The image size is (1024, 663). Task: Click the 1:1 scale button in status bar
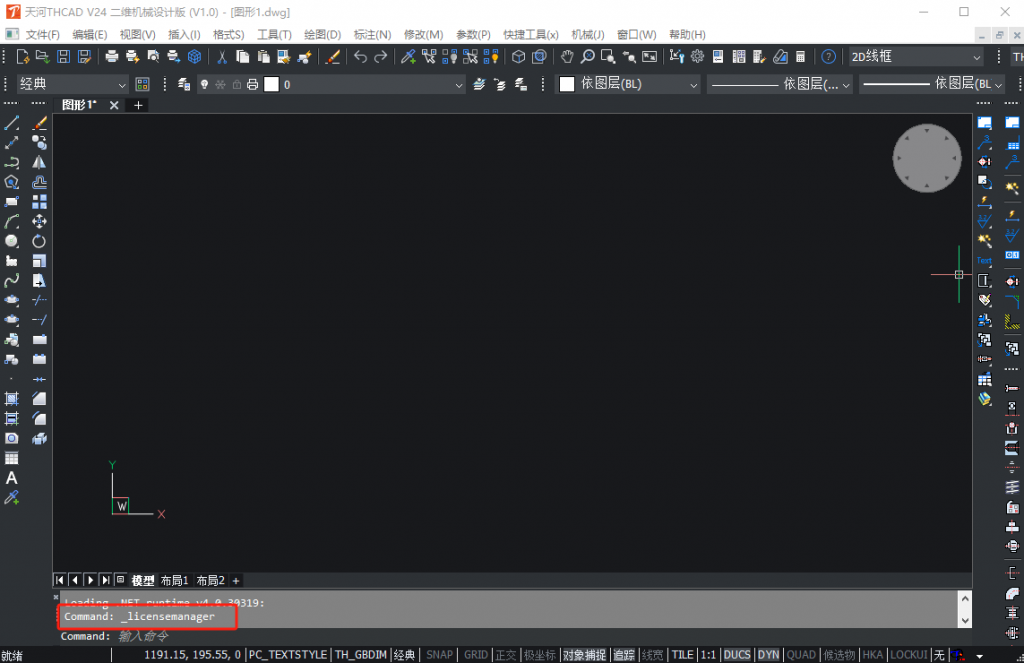point(708,655)
